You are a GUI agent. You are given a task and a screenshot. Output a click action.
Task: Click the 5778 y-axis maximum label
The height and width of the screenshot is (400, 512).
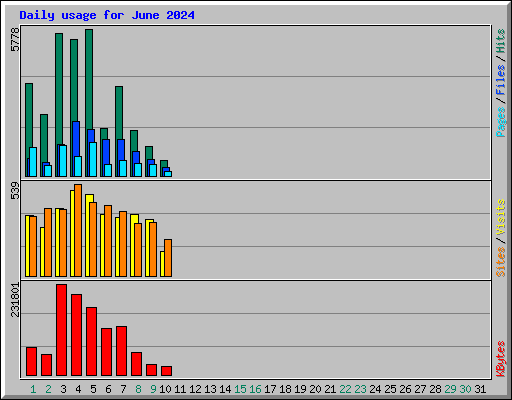[15, 40]
